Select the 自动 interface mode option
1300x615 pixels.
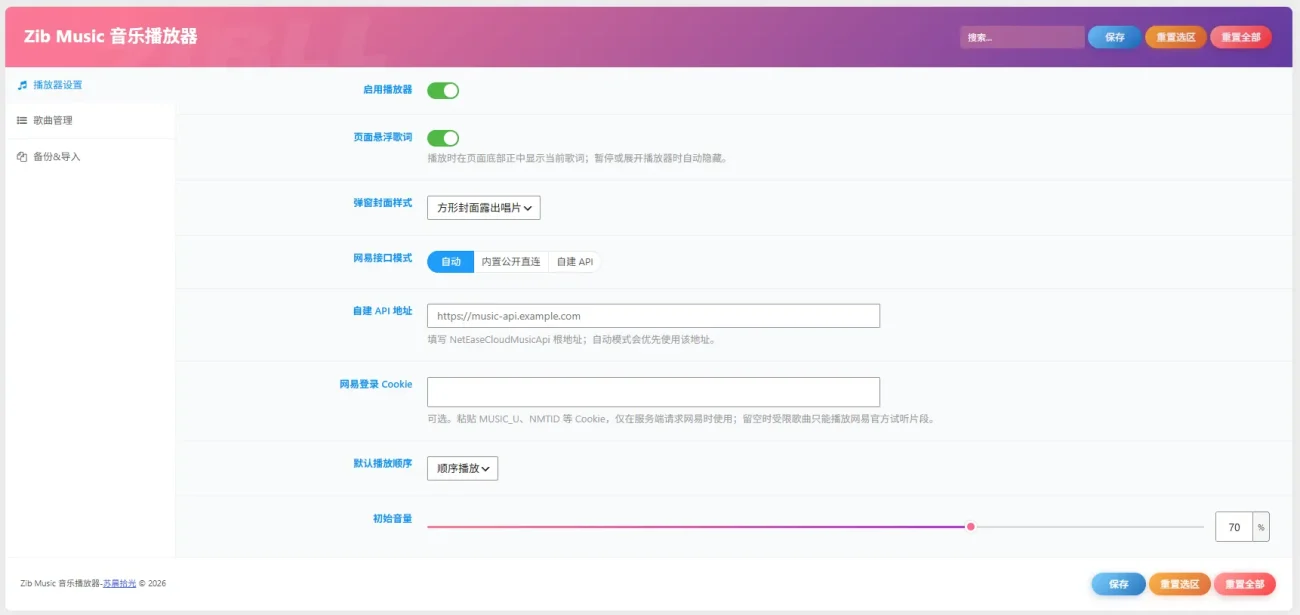[x=451, y=262]
